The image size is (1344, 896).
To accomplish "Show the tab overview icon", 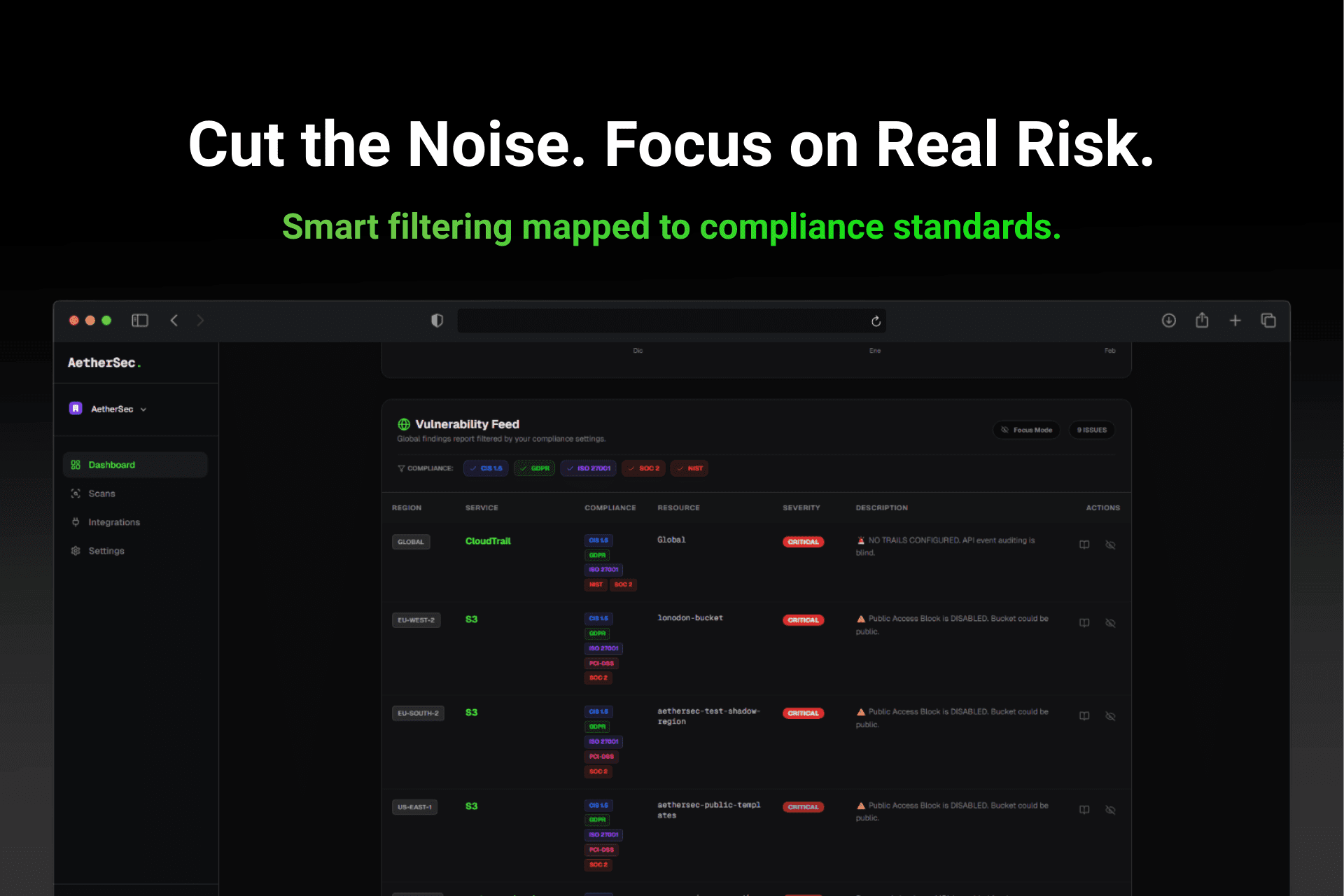I will (1268, 321).
